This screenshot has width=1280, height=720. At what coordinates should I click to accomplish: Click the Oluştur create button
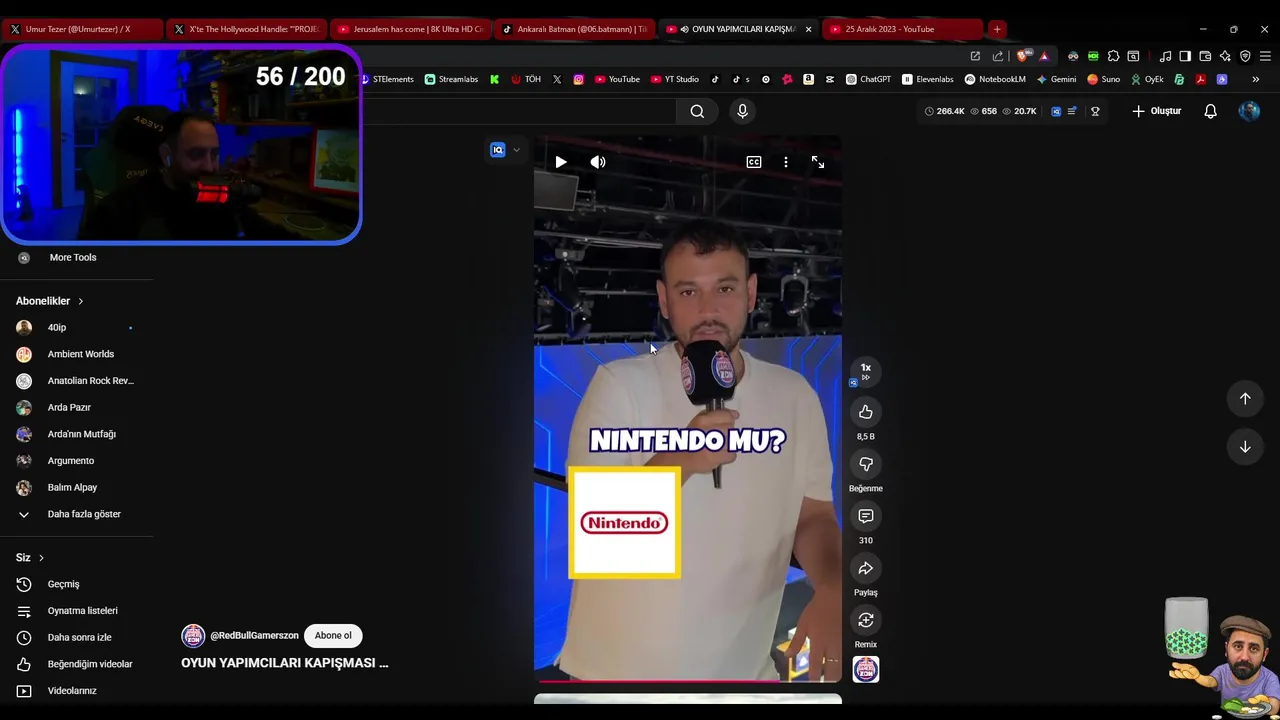1157,111
